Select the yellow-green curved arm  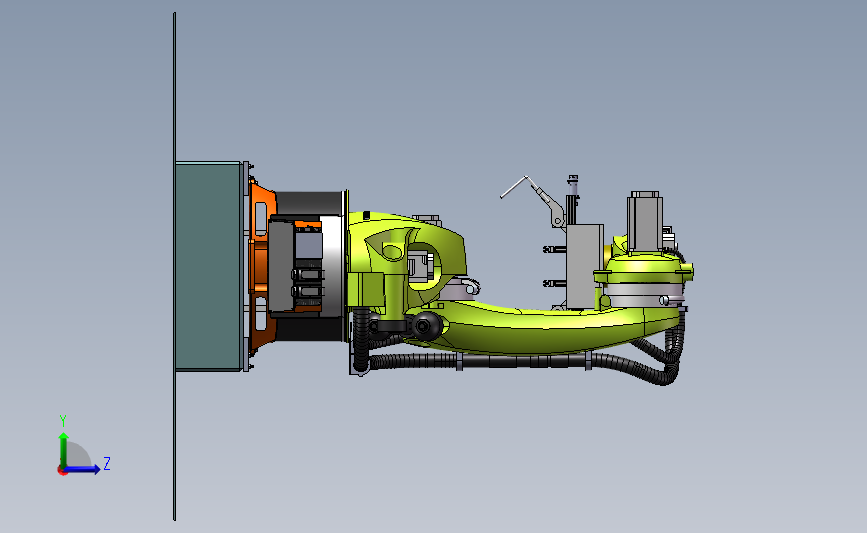click(547, 328)
